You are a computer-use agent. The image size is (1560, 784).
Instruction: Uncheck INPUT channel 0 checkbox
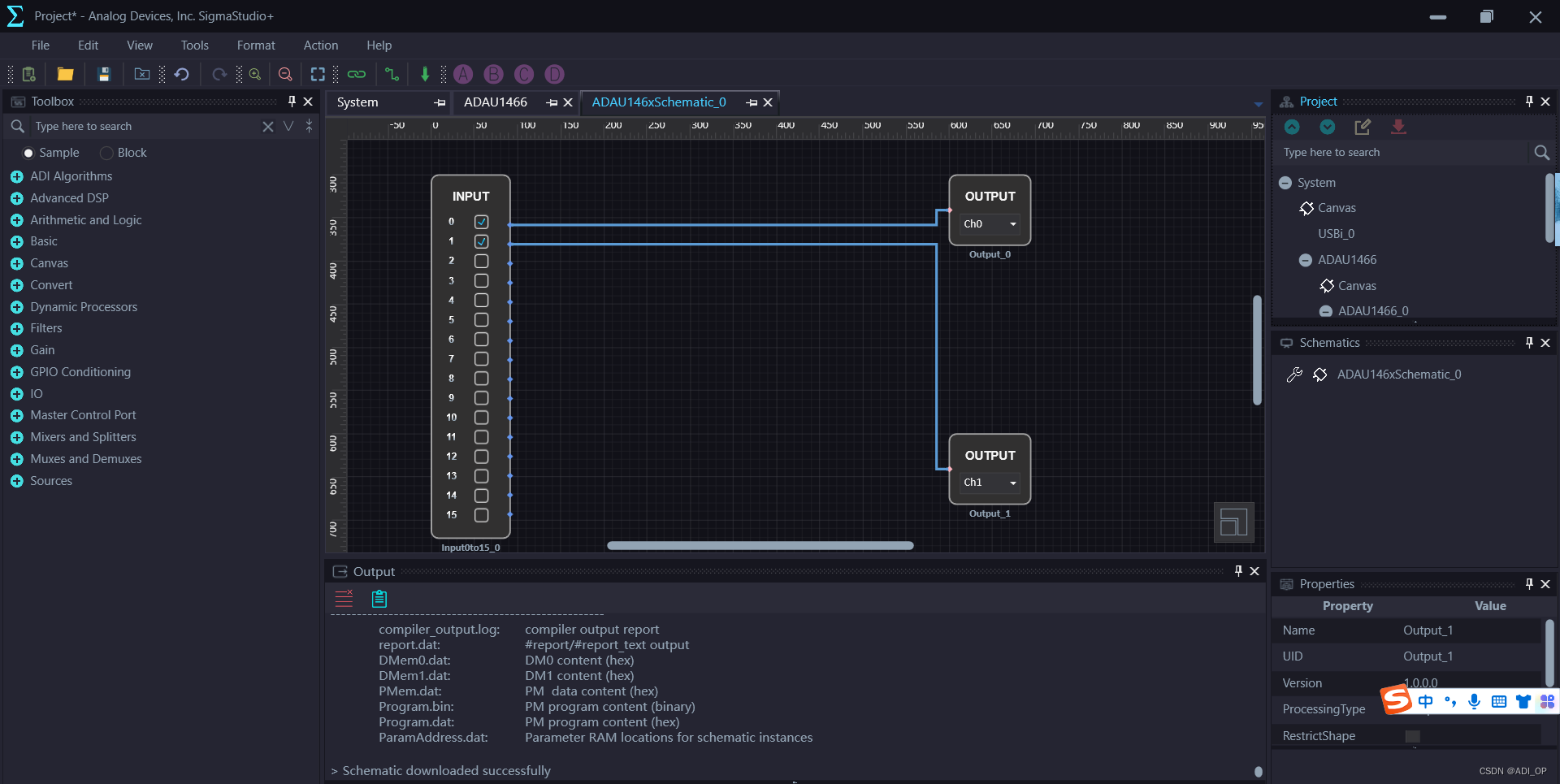tap(482, 222)
